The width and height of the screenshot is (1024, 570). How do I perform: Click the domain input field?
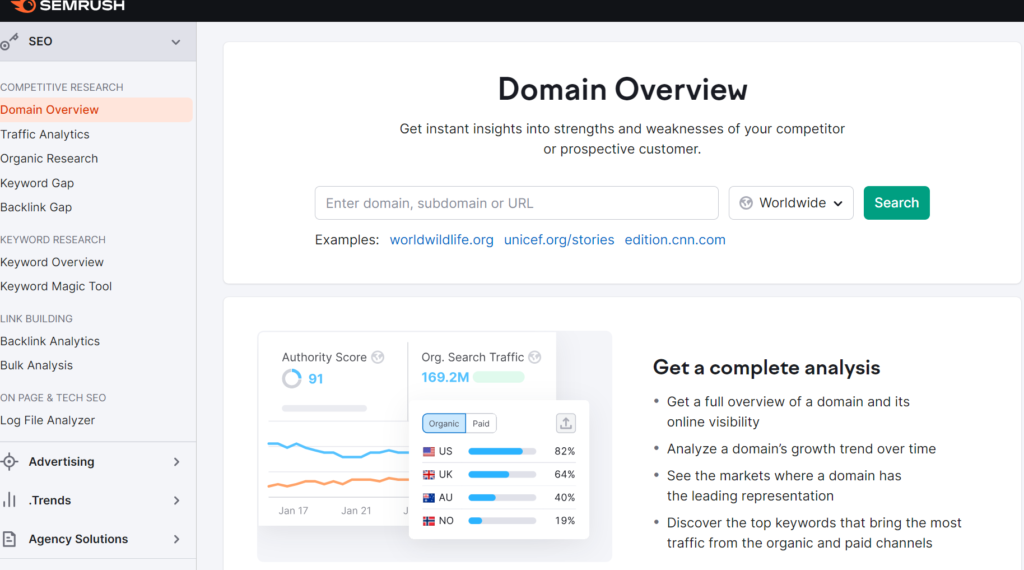(x=517, y=203)
